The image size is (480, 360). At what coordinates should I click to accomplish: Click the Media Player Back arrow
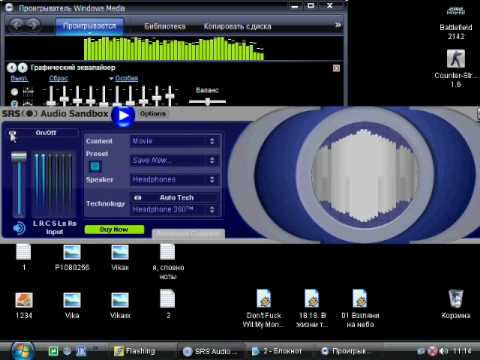coord(17,24)
